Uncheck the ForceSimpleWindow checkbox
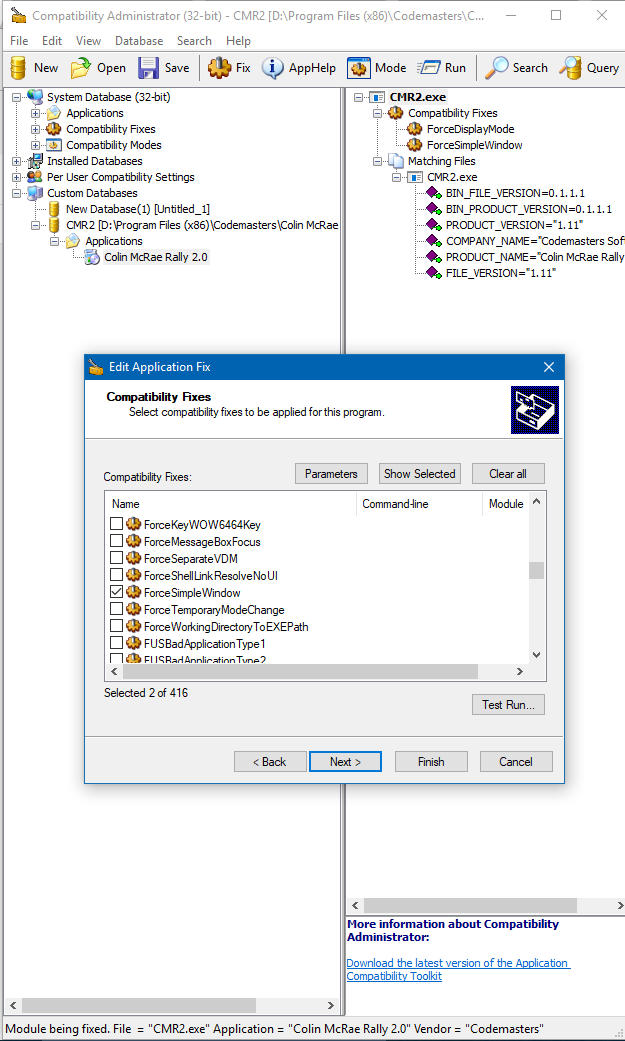The image size is (625, 1041). 116,592
